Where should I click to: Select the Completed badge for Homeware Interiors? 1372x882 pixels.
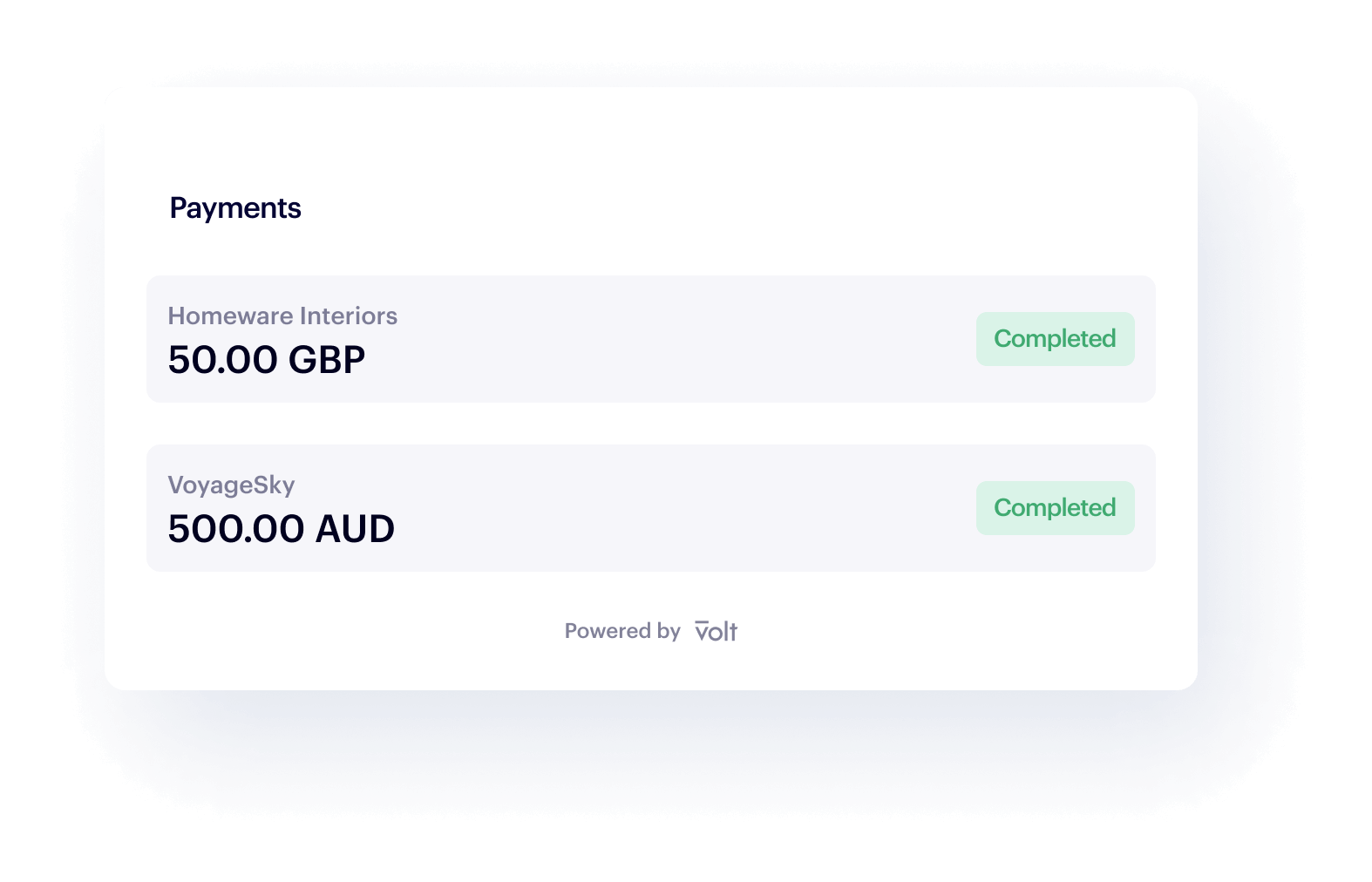coord(1055,339)
